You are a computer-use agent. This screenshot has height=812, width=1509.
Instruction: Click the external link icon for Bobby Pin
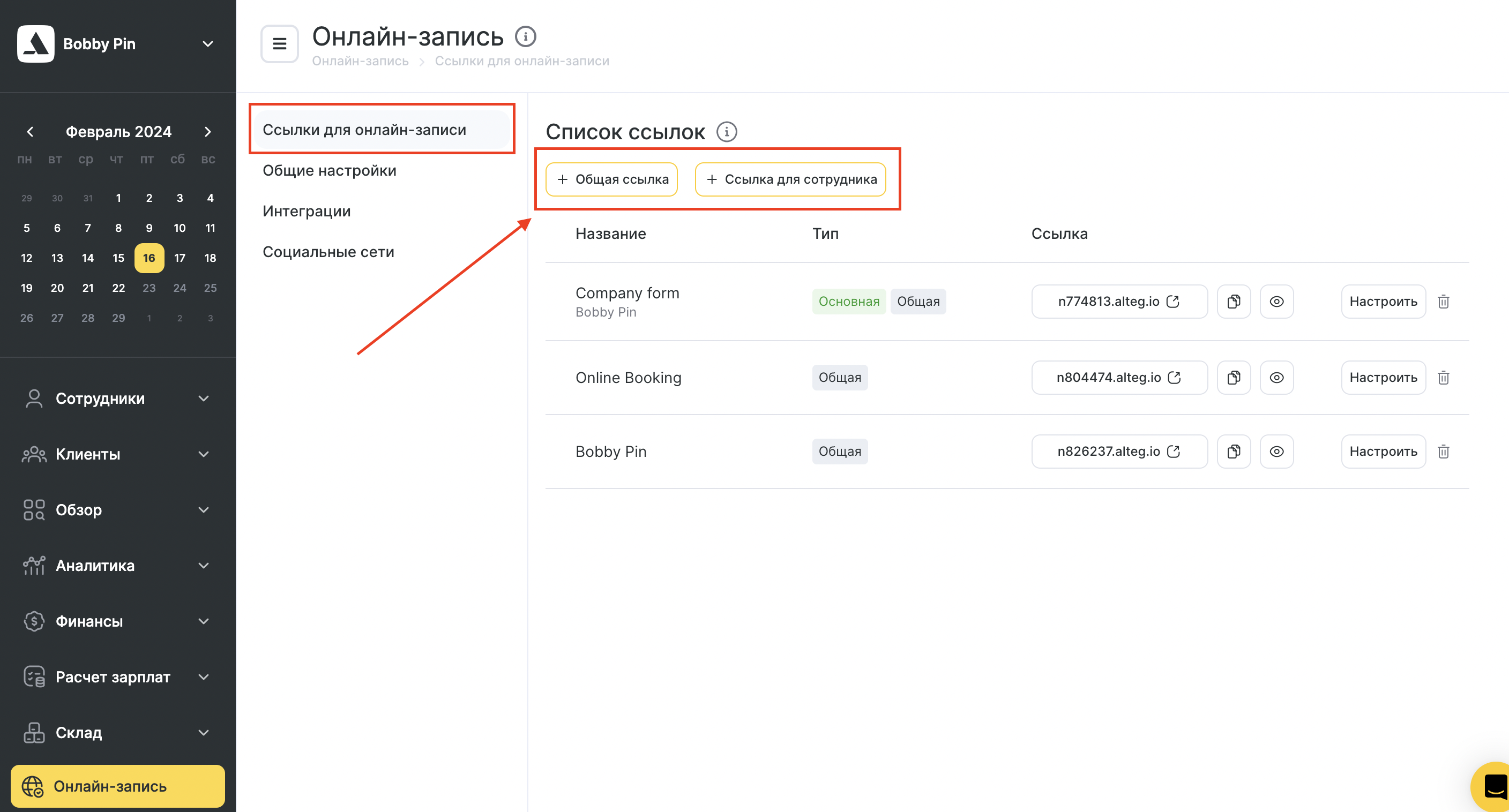coord(1175,451)
